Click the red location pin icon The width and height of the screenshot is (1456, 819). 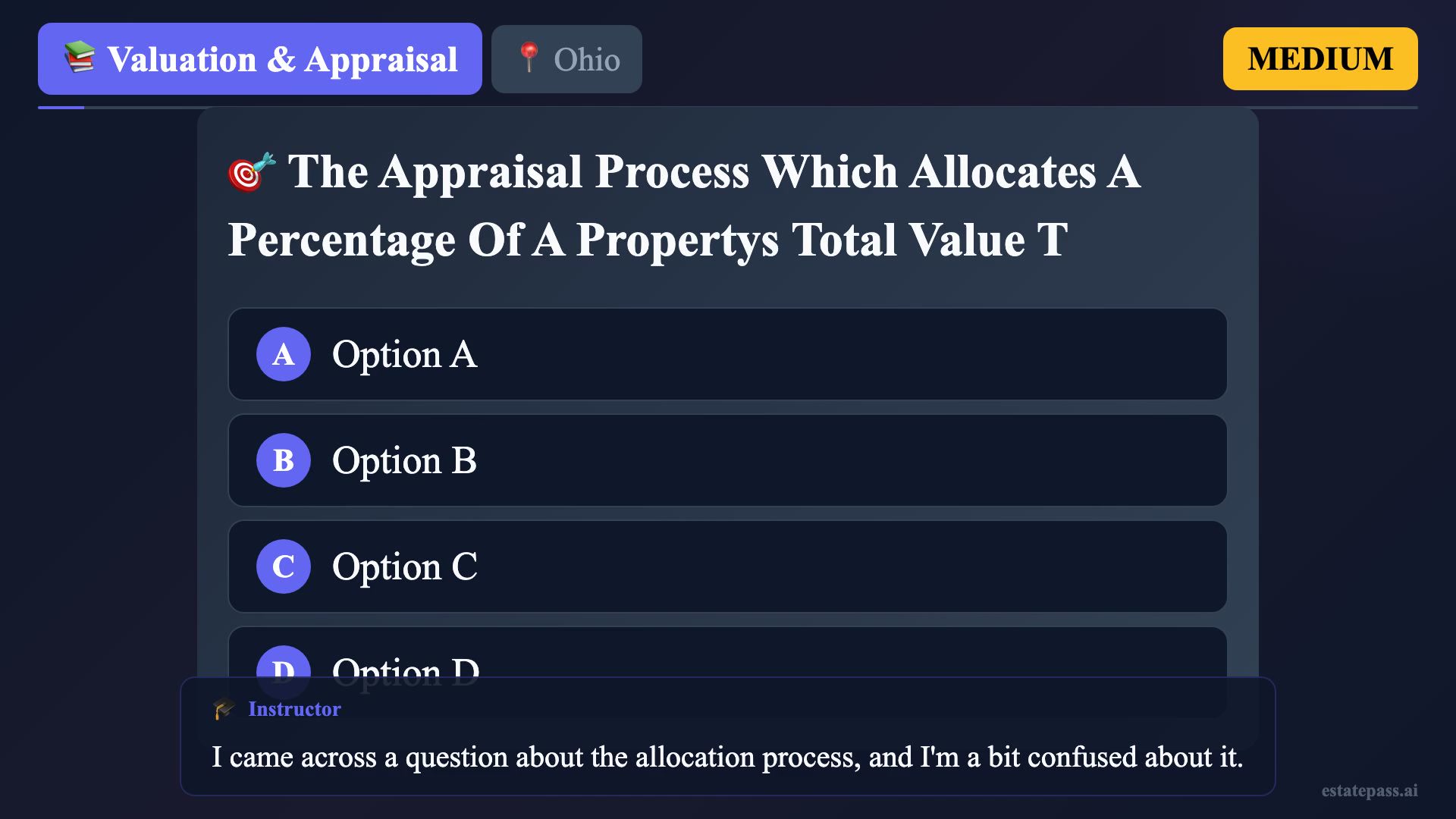529,58
